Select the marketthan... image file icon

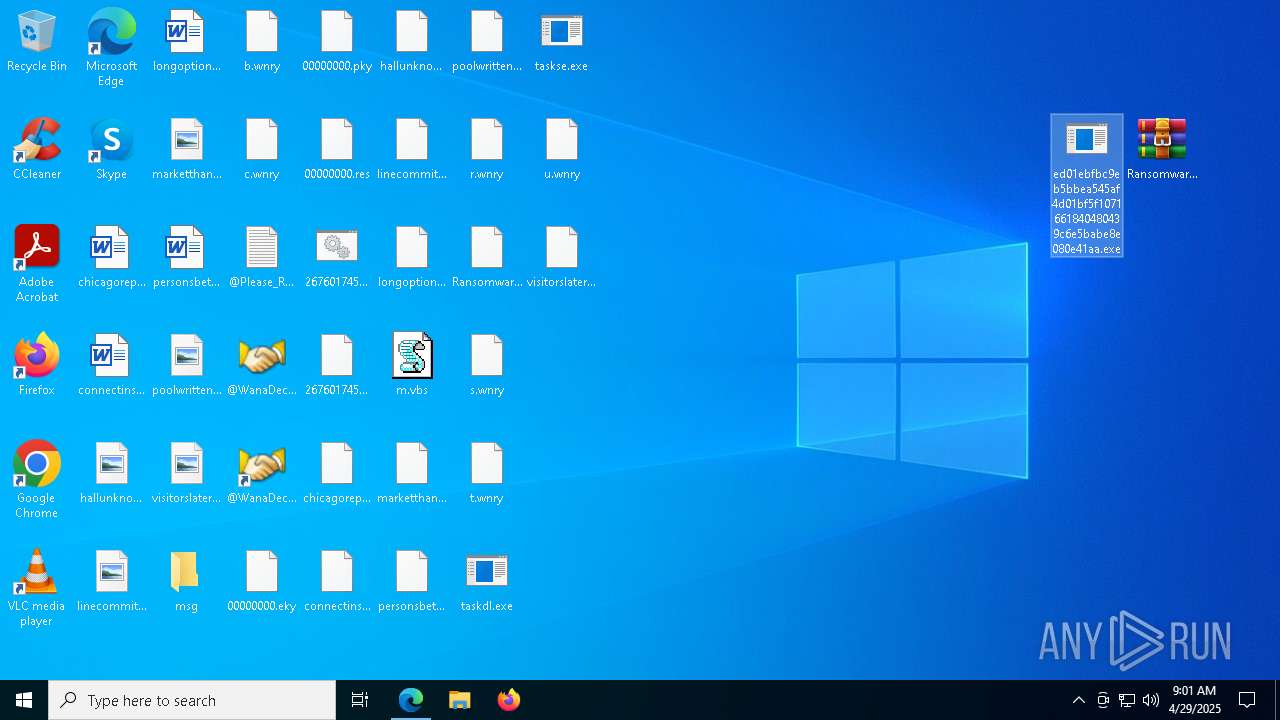(186, 150)
